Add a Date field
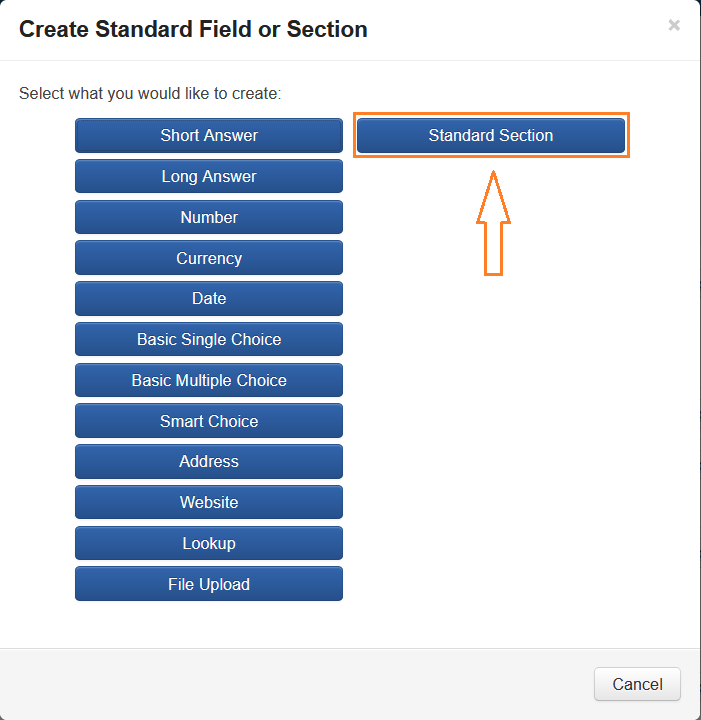The height and width of the screenshot is (720, 701). click(x=209, y=299)
